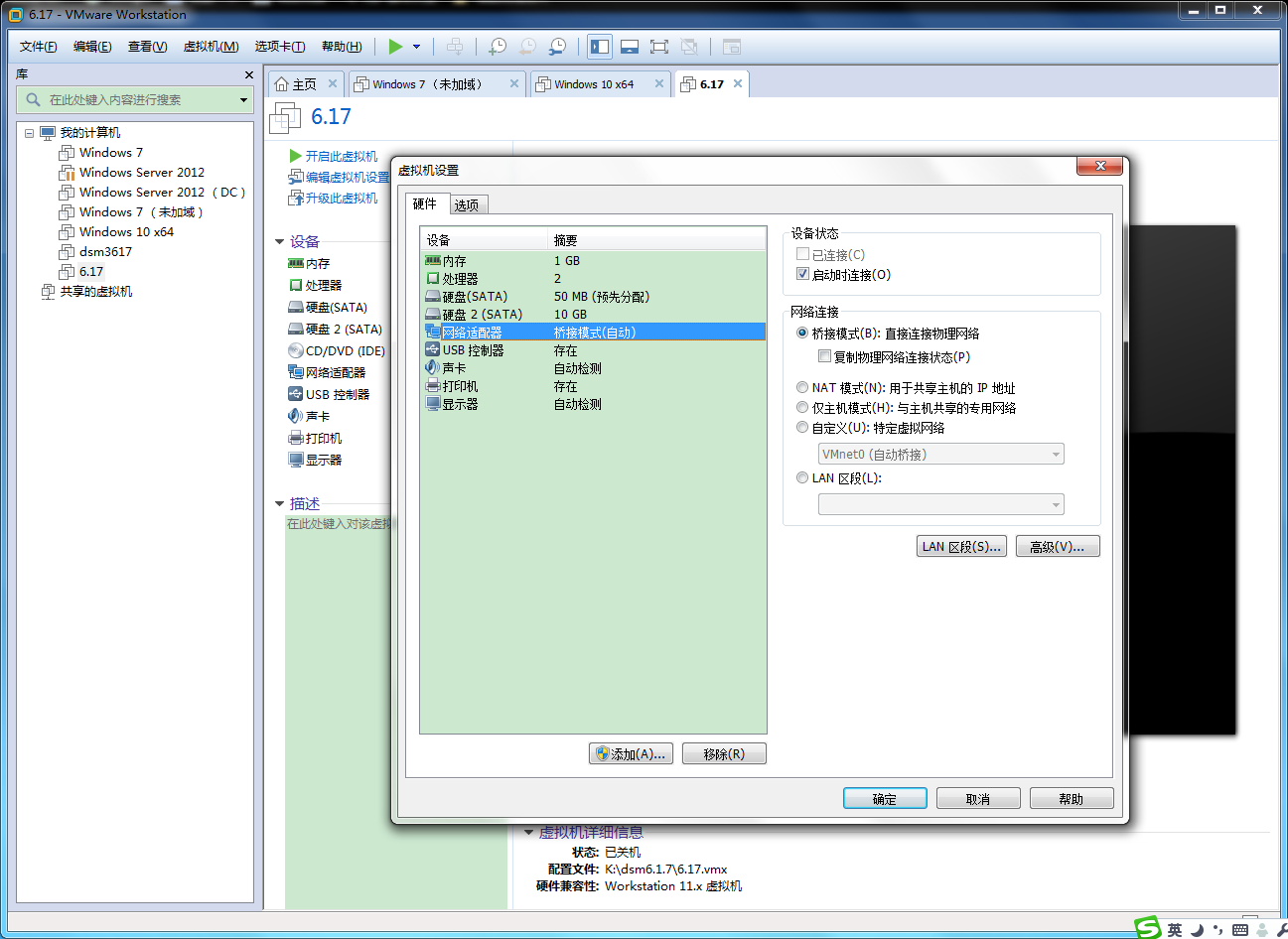The width and height of the screenshot is (1288, 939).
Task: Click the full screen mode toolbar icon
Action: [x=659, y=46]
